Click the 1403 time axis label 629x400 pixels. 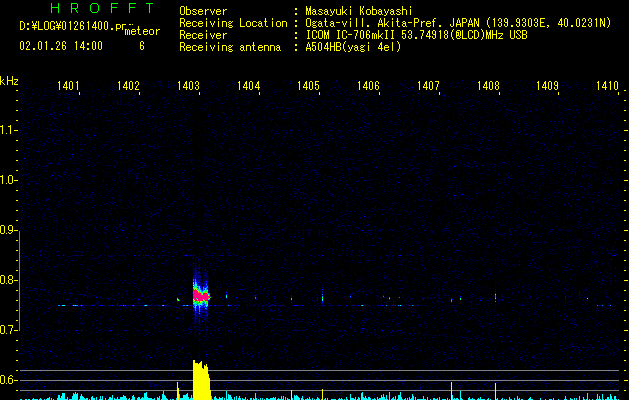[188, 85]
